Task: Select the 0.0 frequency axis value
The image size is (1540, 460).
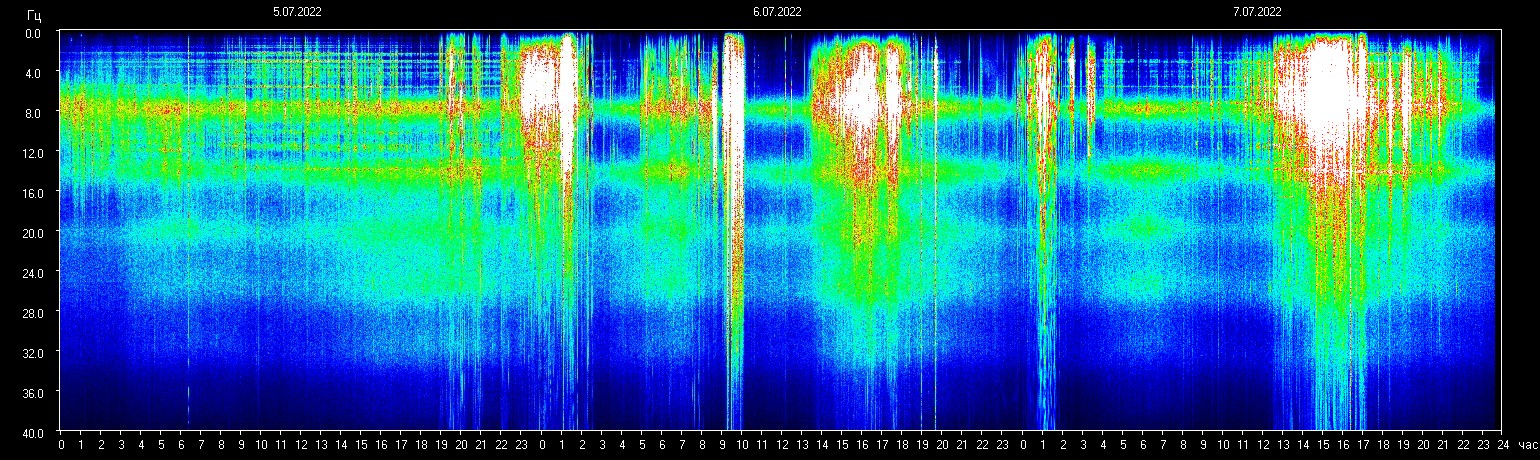Action: [33, 33]
